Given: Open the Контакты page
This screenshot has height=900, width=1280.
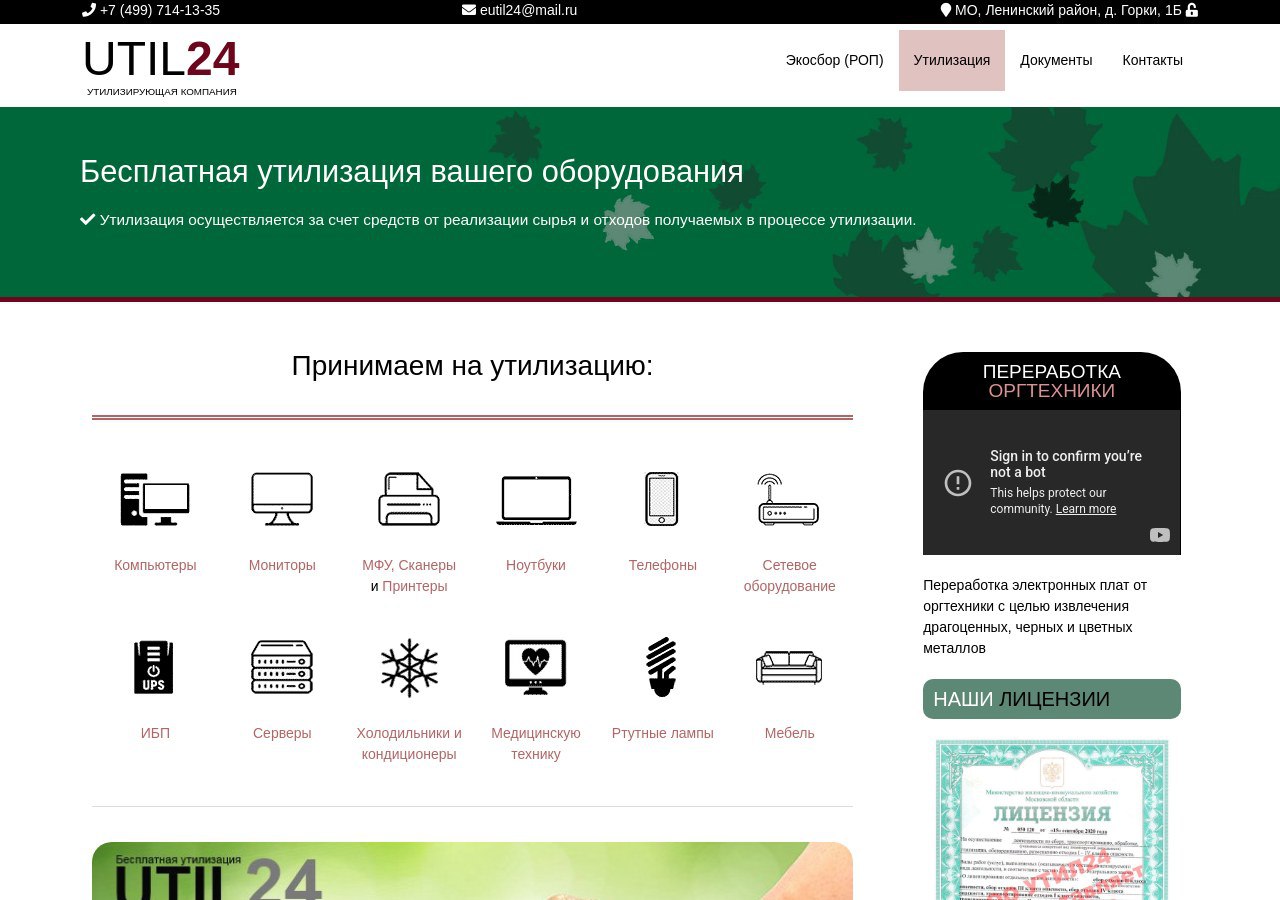Looking at the screenshot, I should [x=1152, y=60].
